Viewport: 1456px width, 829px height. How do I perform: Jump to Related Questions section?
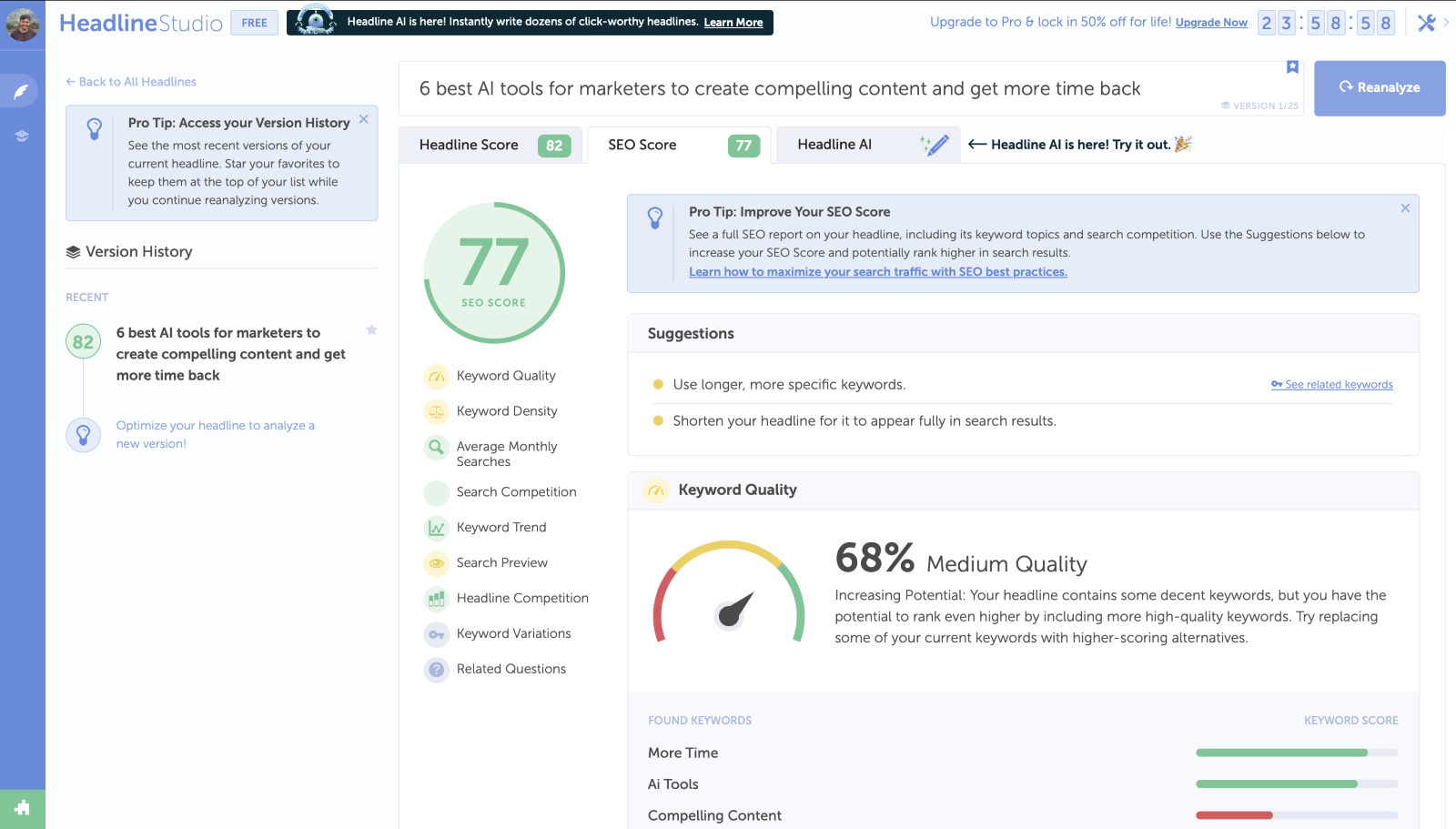point(511,670)
